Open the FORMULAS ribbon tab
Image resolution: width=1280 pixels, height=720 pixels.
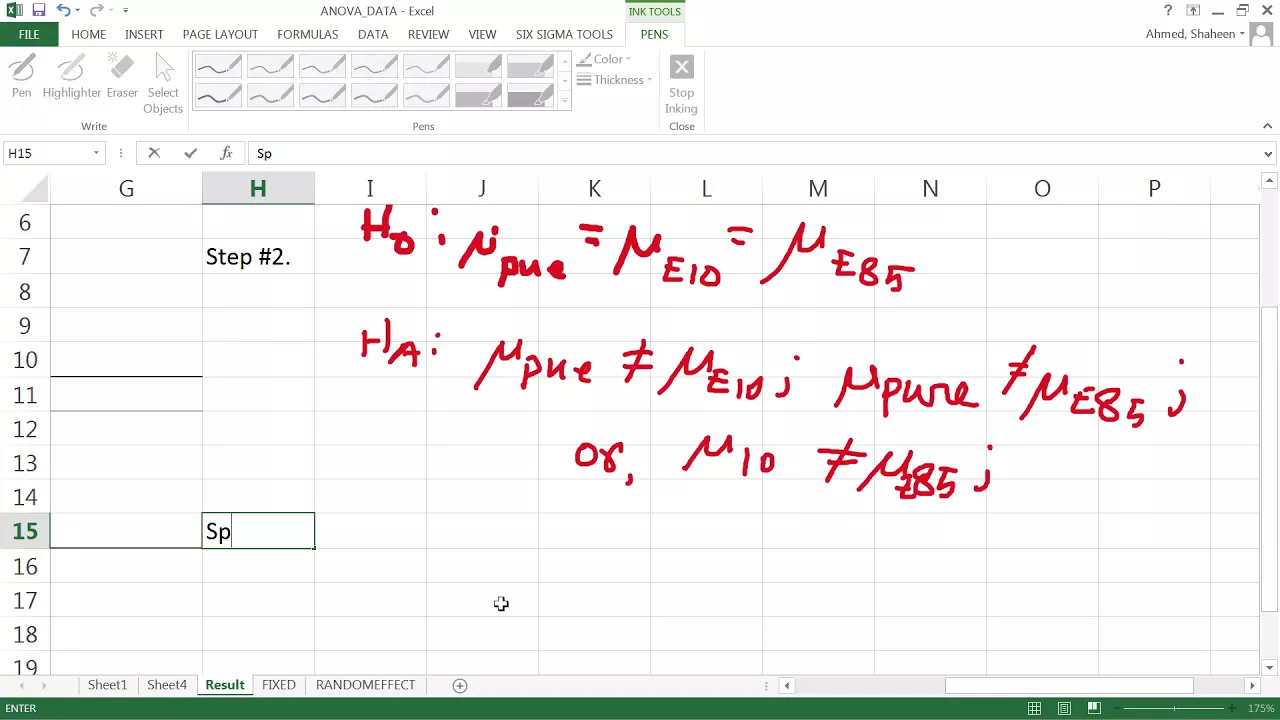pyautogui.click(x=308, y=34)
